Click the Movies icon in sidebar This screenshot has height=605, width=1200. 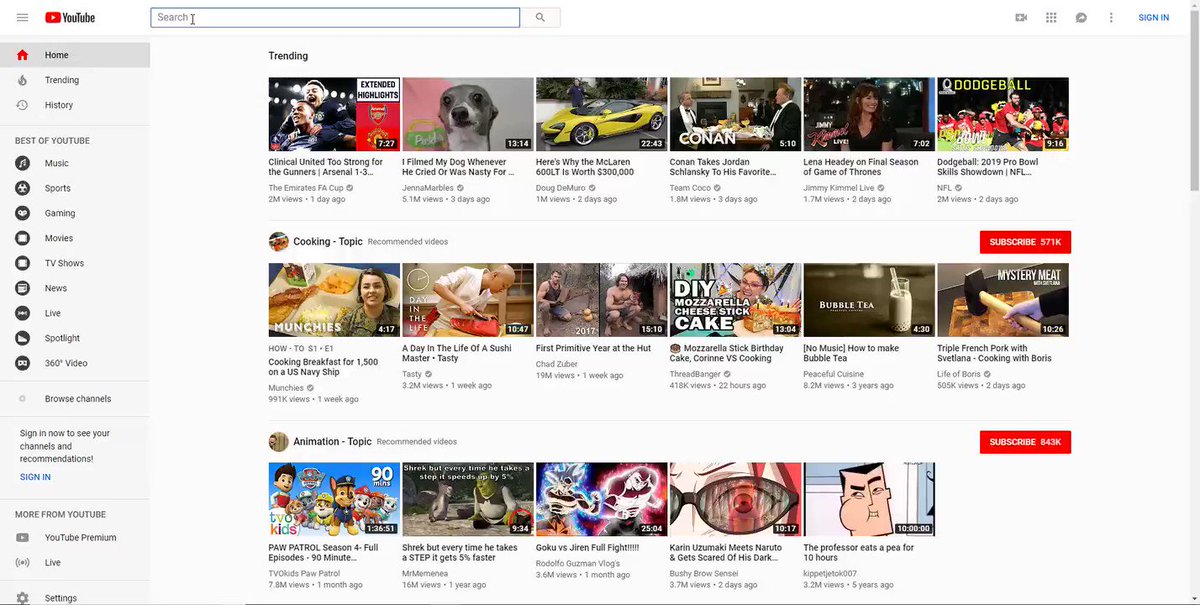[x=22, y=238]
